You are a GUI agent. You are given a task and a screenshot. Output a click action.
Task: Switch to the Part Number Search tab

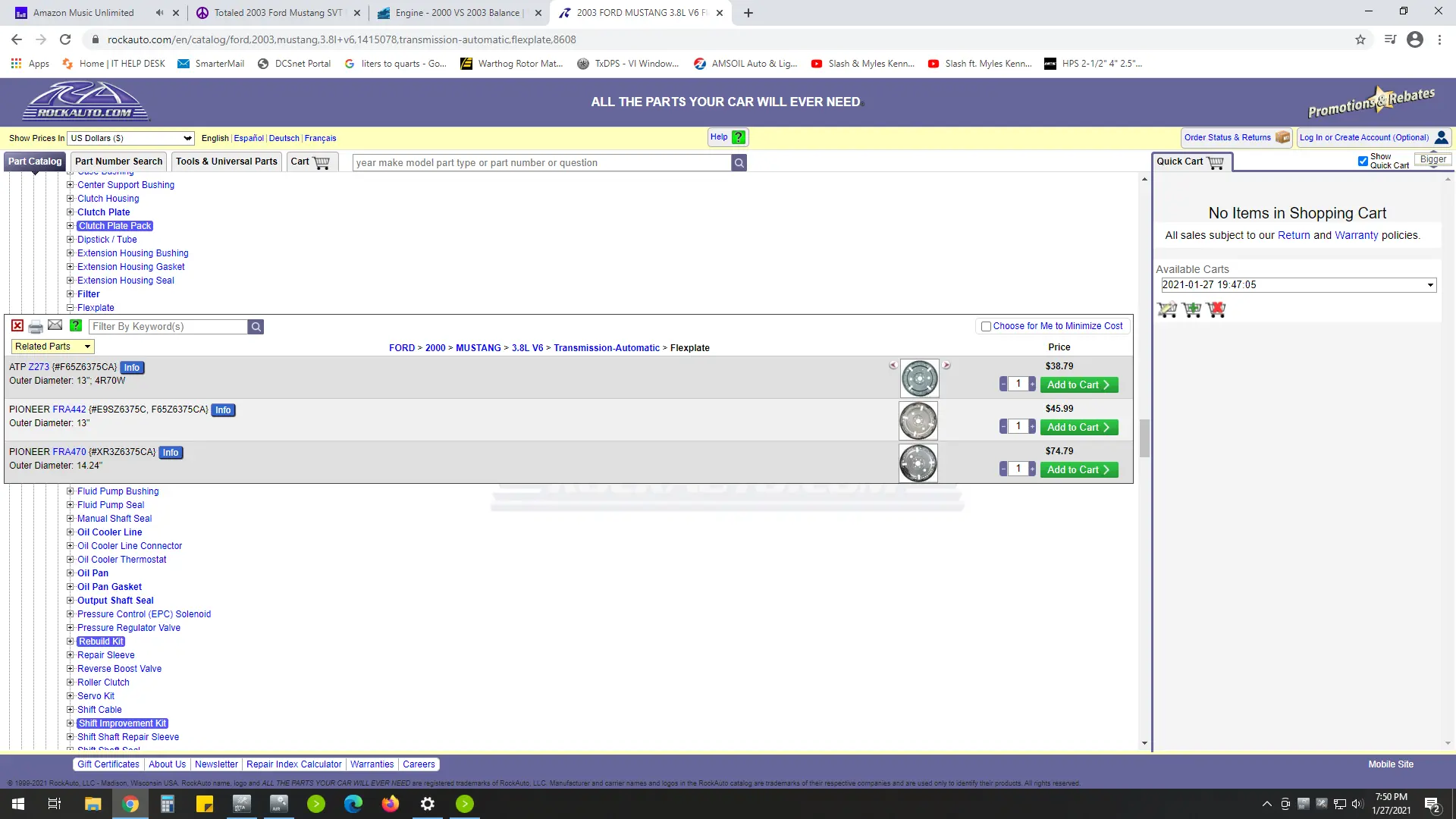(x=118, y=162)
